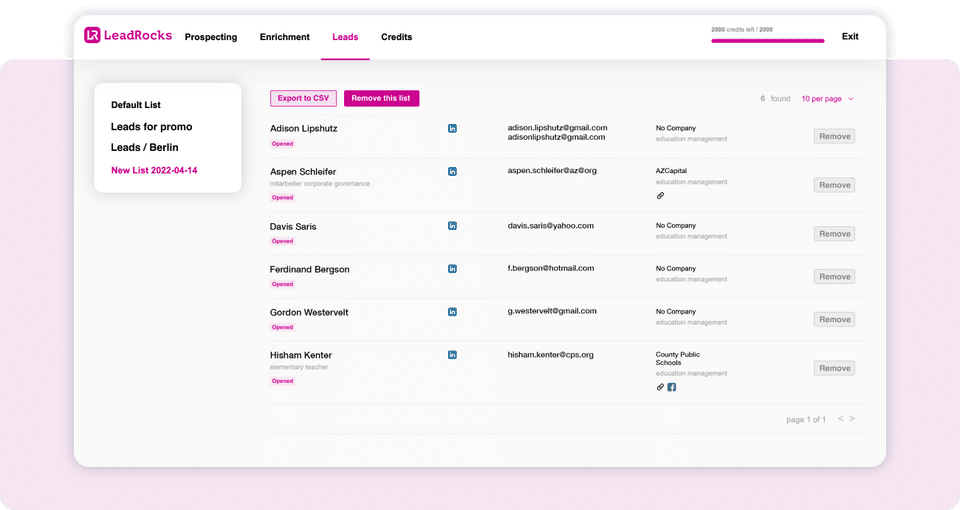Screen dimensions: 960x510
Task: Remove Ferdinand Bergson from list
Action: coord(834,277)
